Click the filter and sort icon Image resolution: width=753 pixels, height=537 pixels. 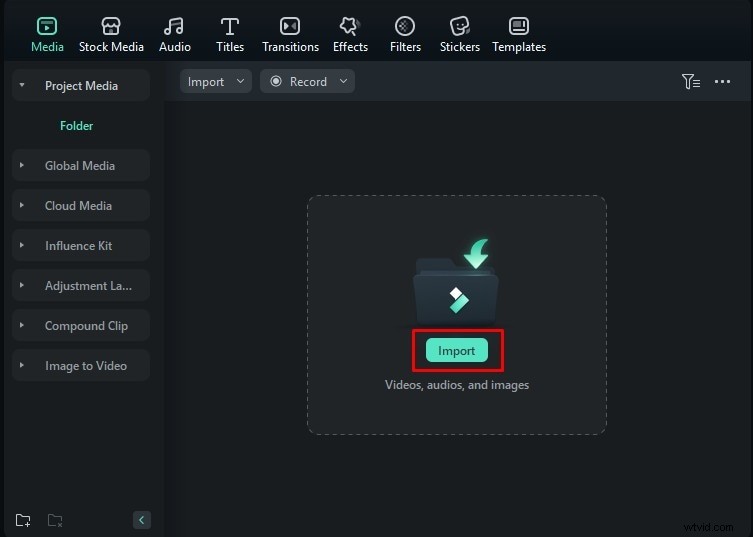[690, 82]
